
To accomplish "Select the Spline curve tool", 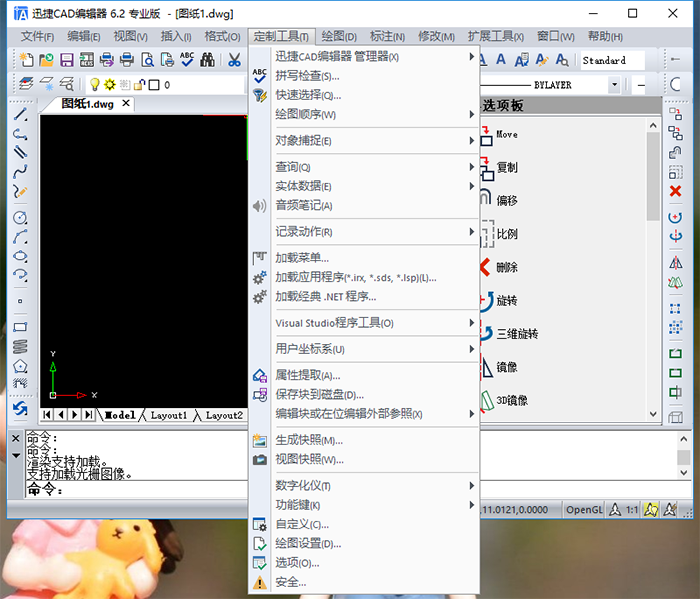I will coord(20,171).
